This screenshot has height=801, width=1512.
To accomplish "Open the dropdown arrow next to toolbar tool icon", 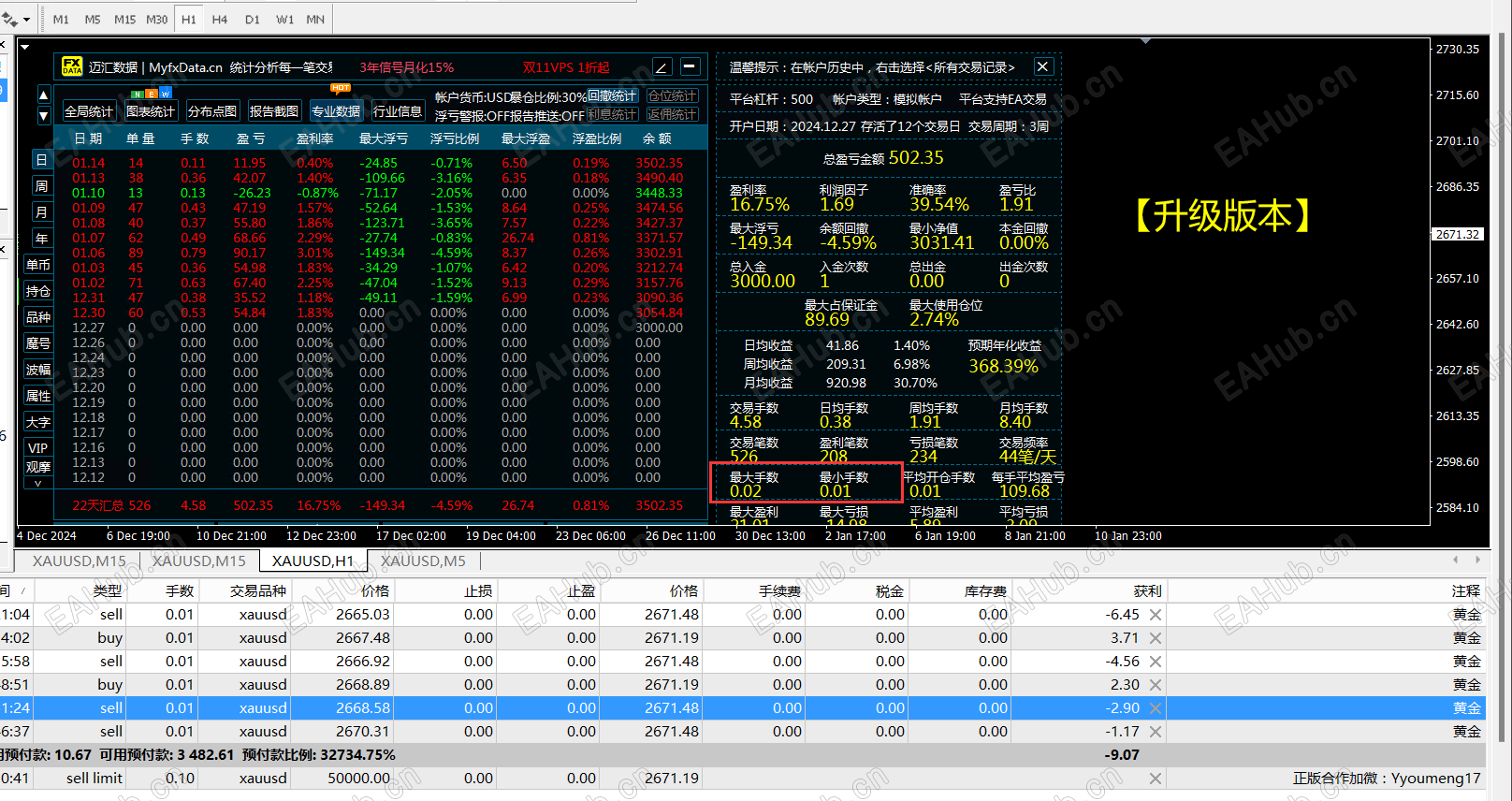I will pyautogui.click(x=26, y=20).
